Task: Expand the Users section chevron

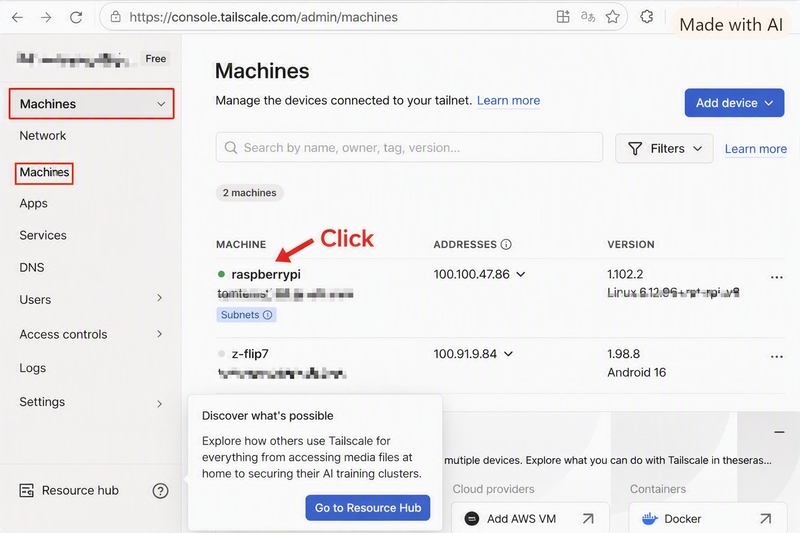Action: click(160, 298)
